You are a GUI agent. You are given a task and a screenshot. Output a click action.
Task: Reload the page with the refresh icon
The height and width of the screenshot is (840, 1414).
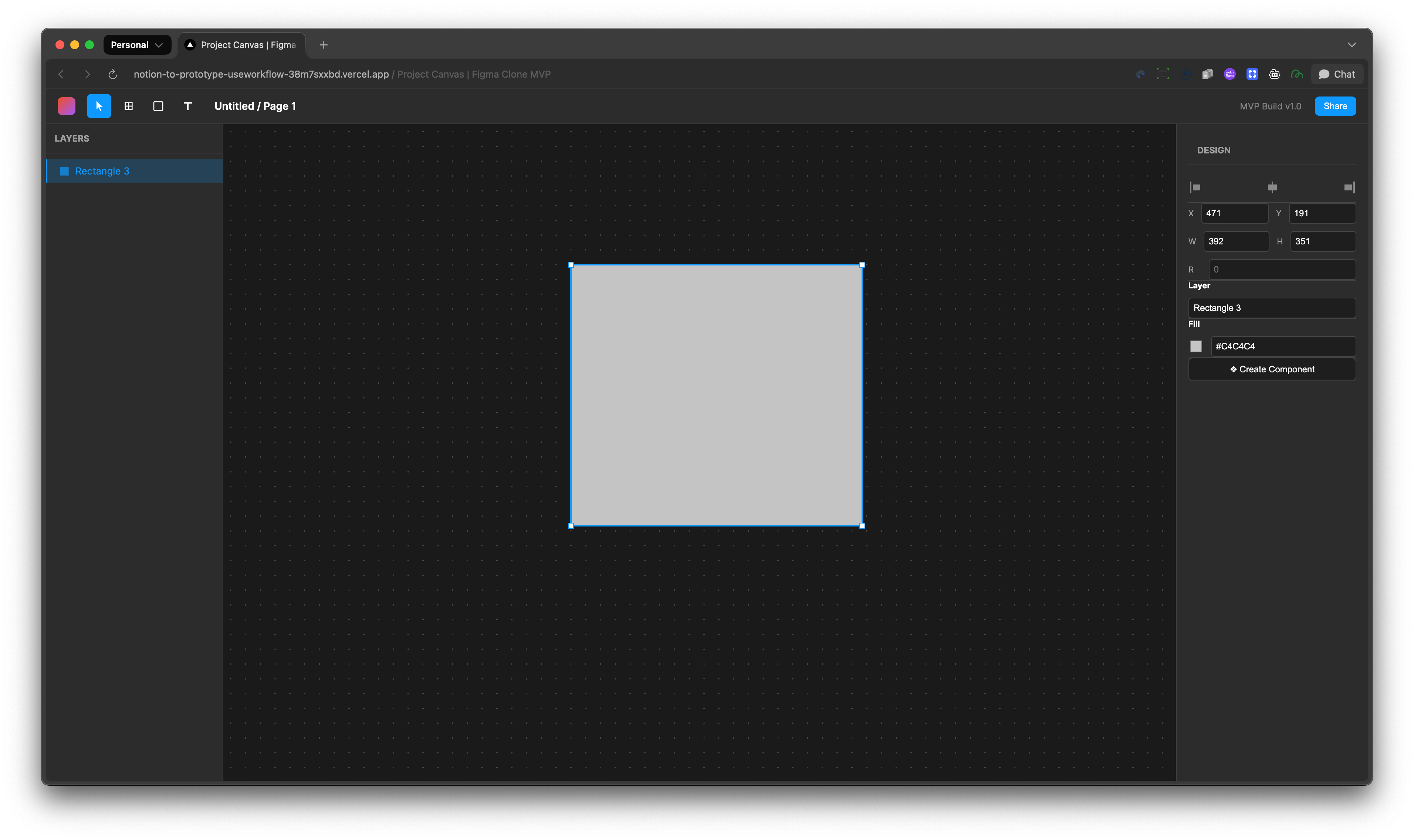click(113, 74)
